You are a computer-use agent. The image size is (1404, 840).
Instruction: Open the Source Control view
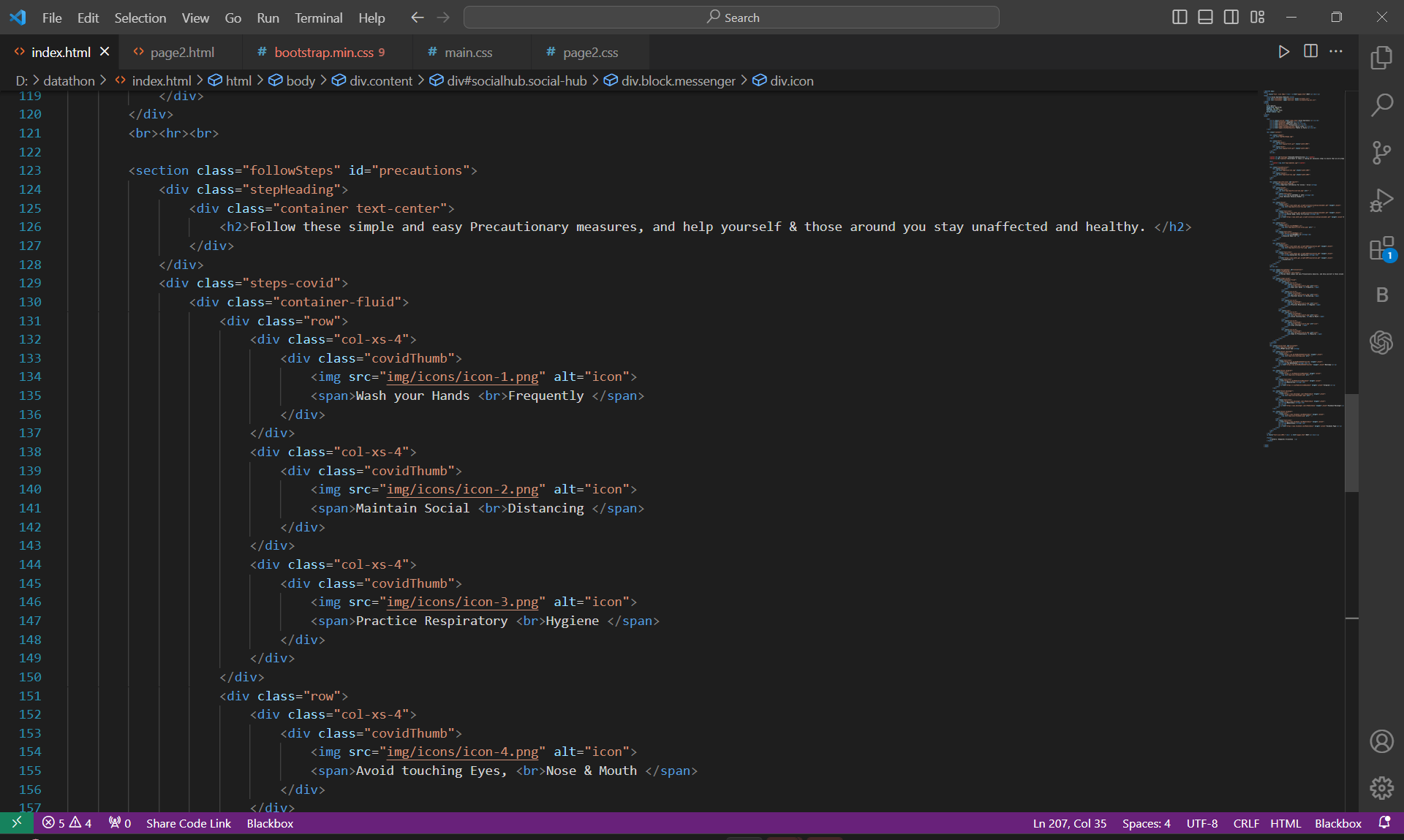point(1381,153)
